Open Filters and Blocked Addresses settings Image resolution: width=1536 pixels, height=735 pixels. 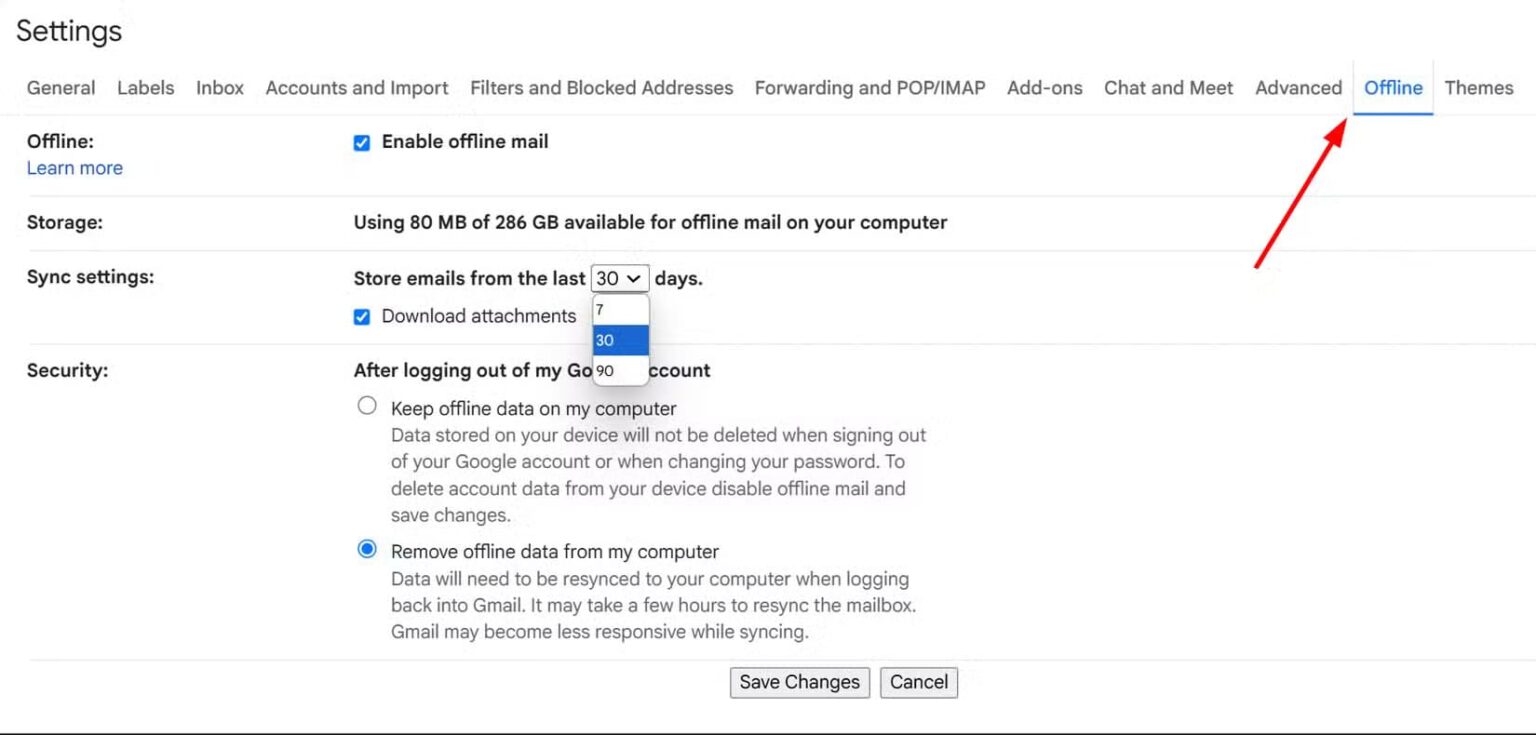[x=601, y=88]
